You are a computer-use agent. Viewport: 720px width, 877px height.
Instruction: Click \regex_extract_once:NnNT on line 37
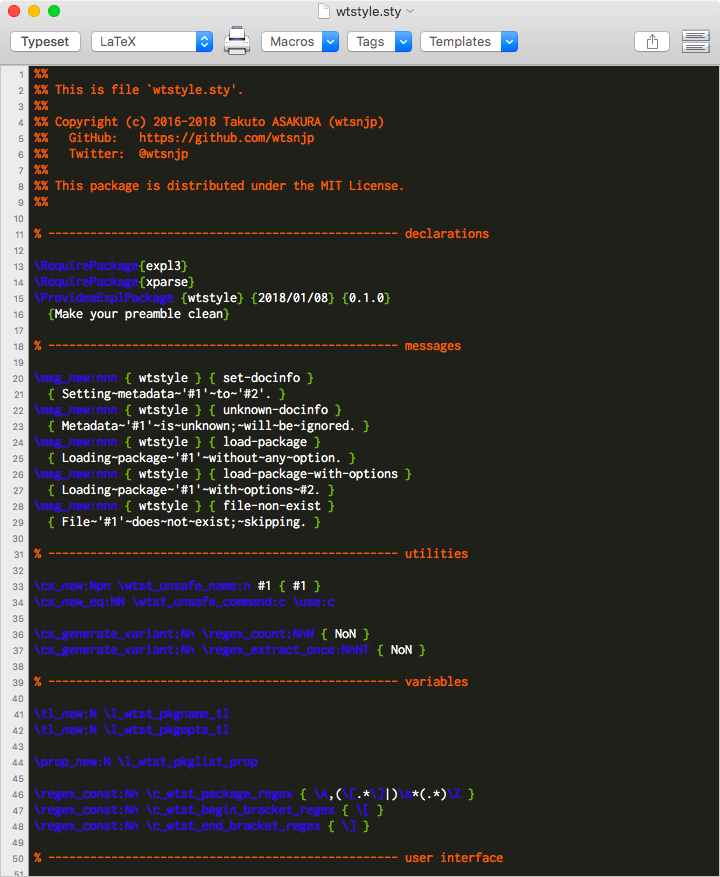[x=286, y=650]
